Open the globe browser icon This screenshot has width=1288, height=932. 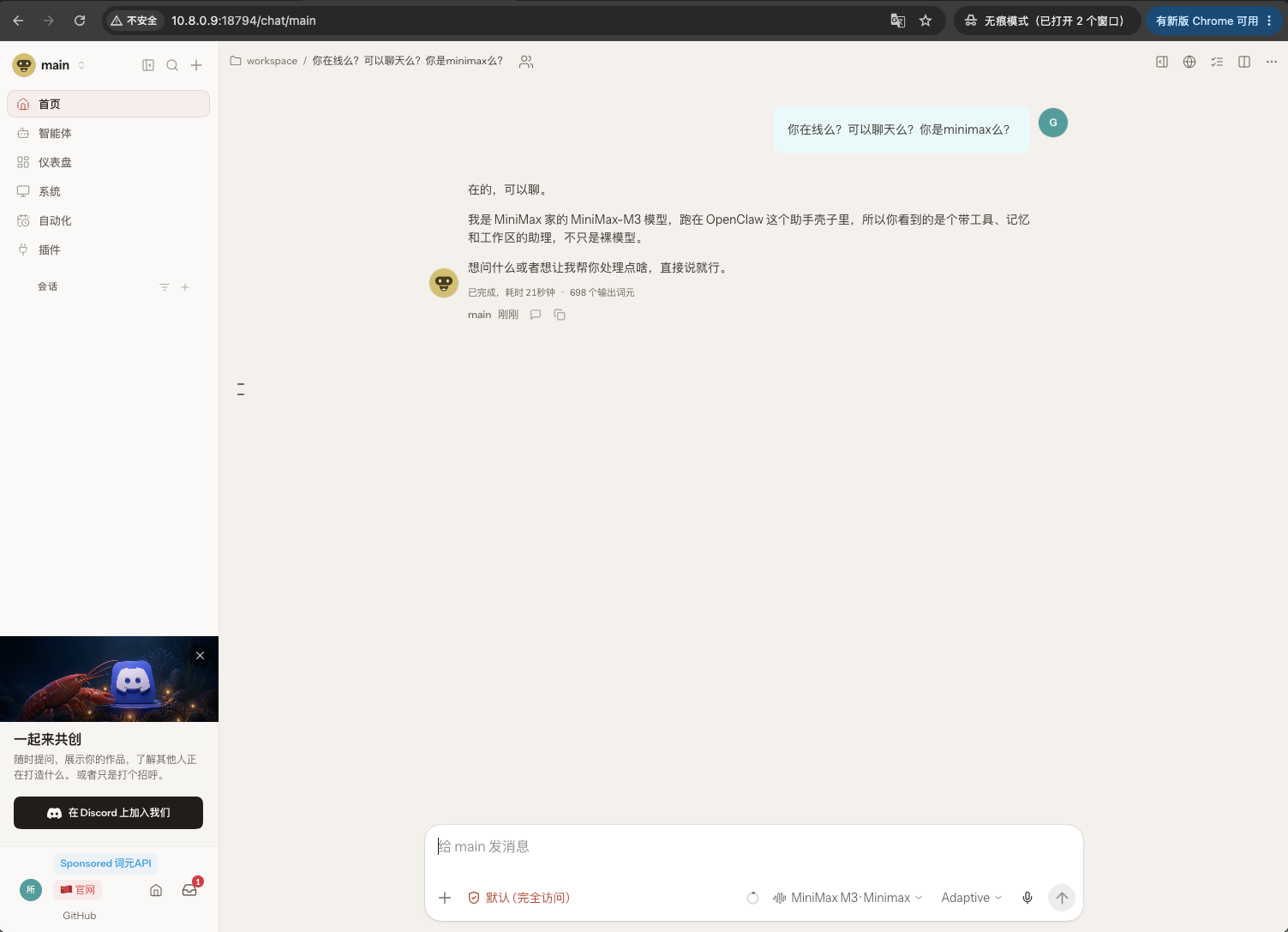tap(1189, 62)
